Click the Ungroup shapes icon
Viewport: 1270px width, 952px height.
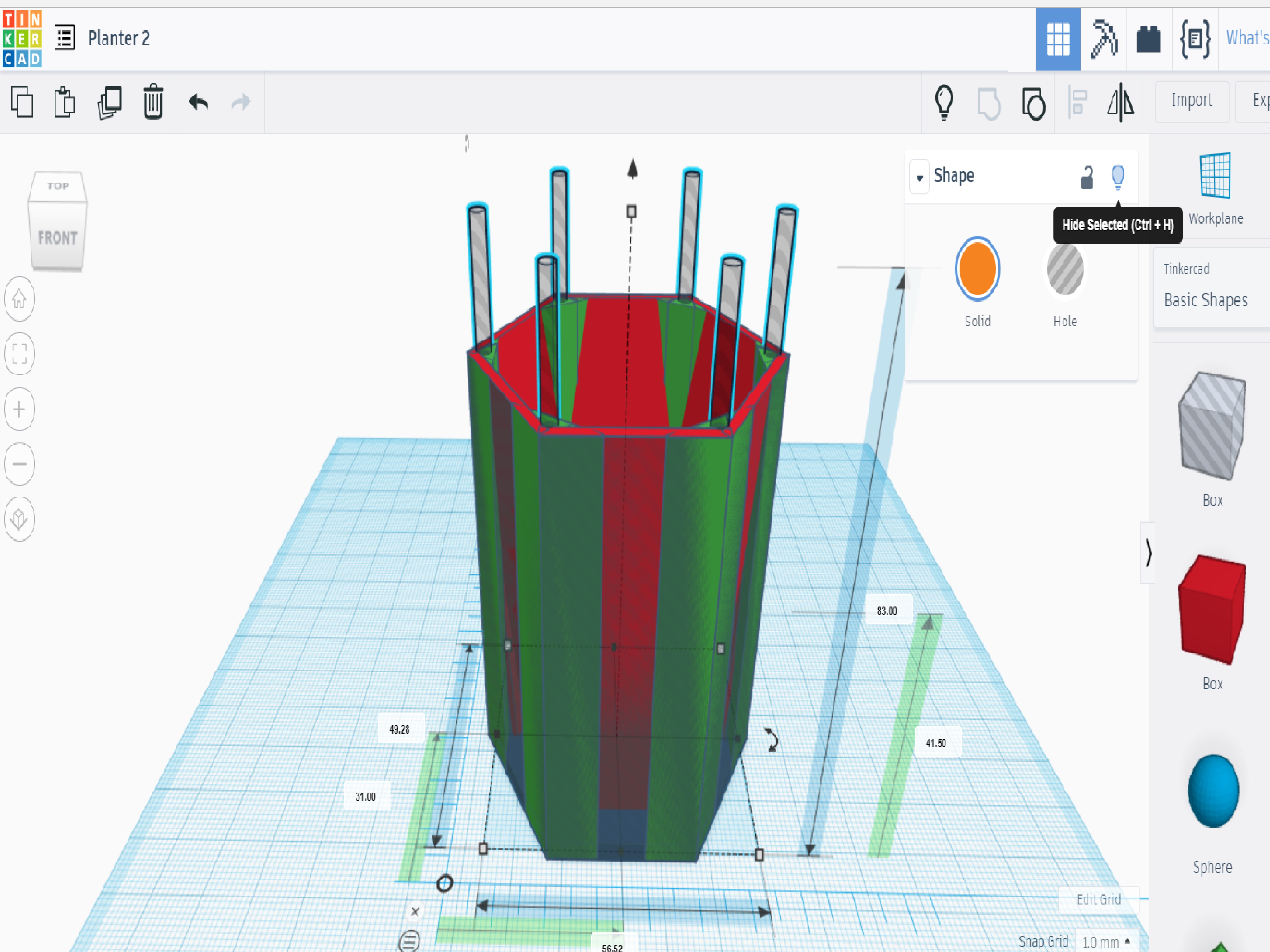coord(1033,103)
